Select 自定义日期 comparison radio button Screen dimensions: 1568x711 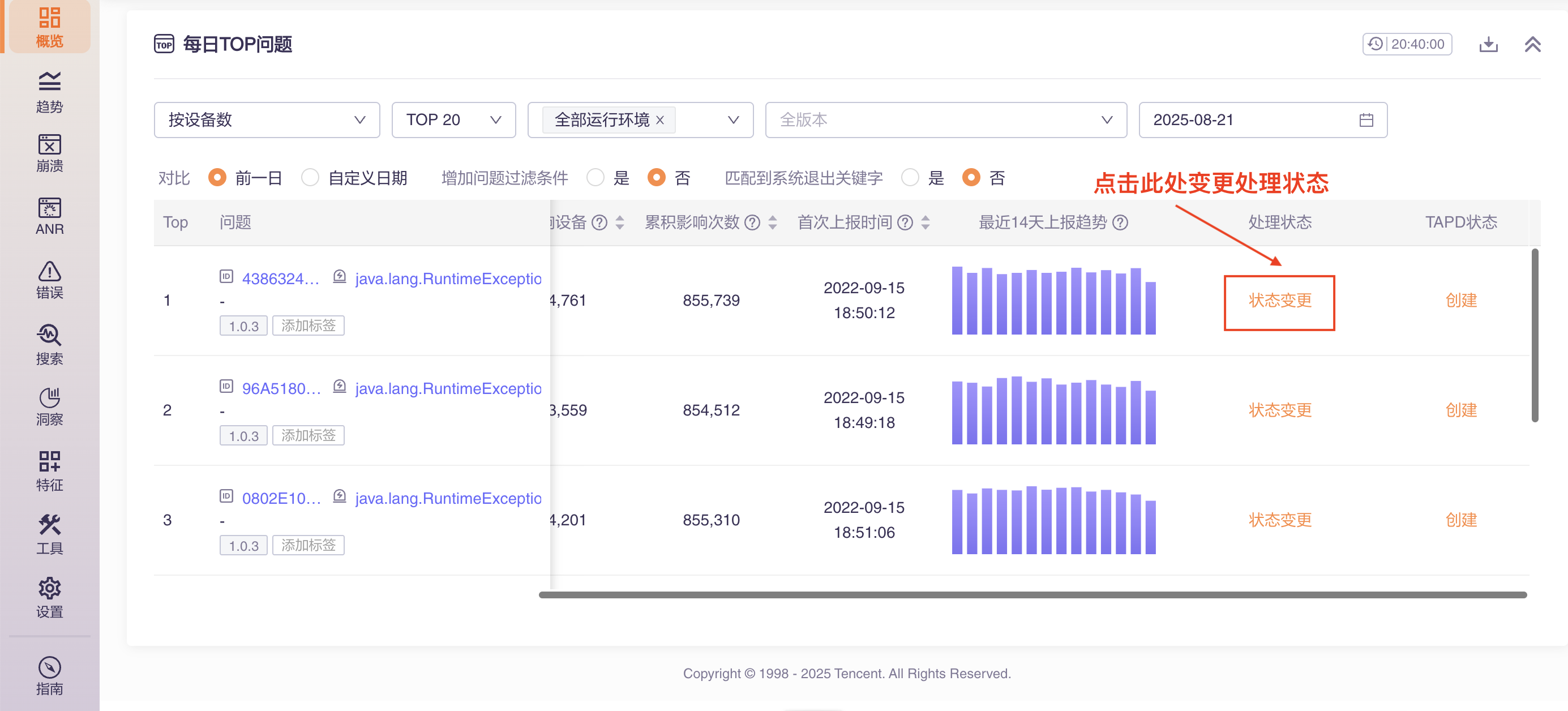[310, 178]
